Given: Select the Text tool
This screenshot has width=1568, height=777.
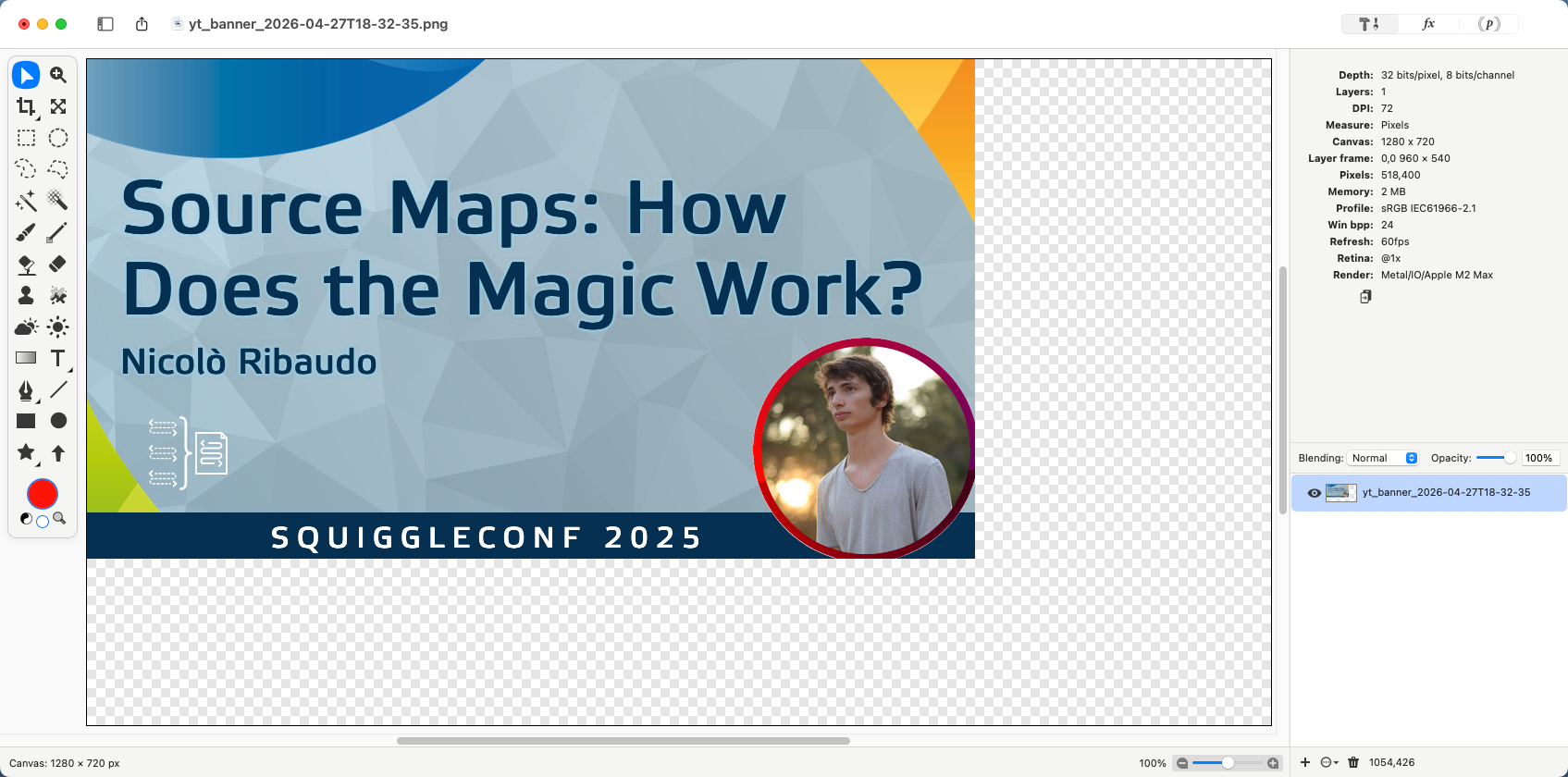Looking at the screenshot, I should point(57,358).
